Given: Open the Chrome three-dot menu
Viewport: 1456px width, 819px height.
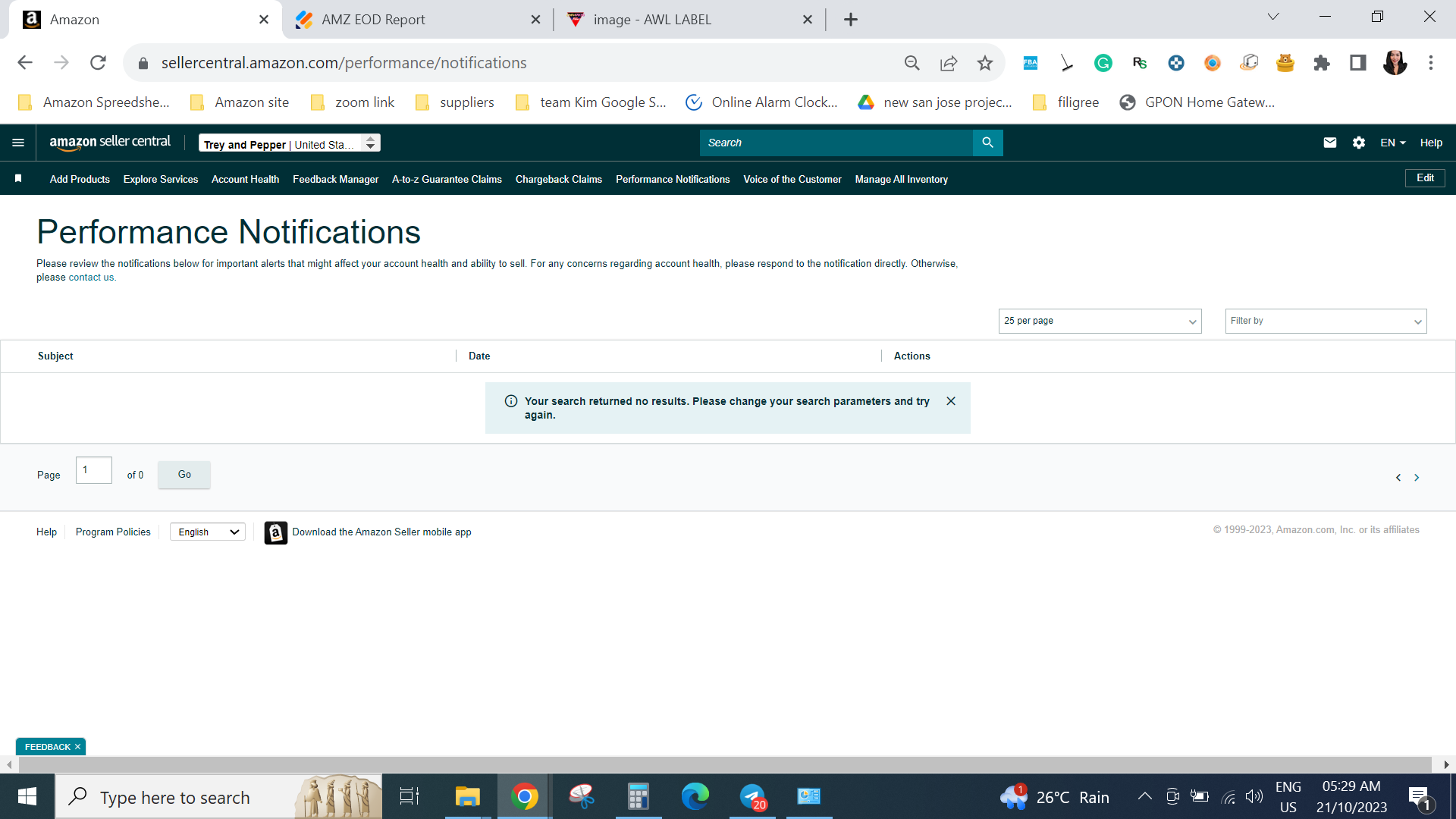Looking at the screenshot, I should pyautogui.click(x=1431, y=63).
